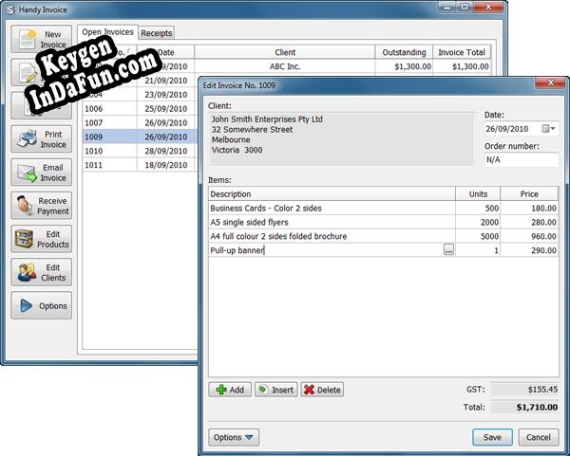This screenshot has height=456, width=570.
Task: Click units value 500
Action: point(478,208)
